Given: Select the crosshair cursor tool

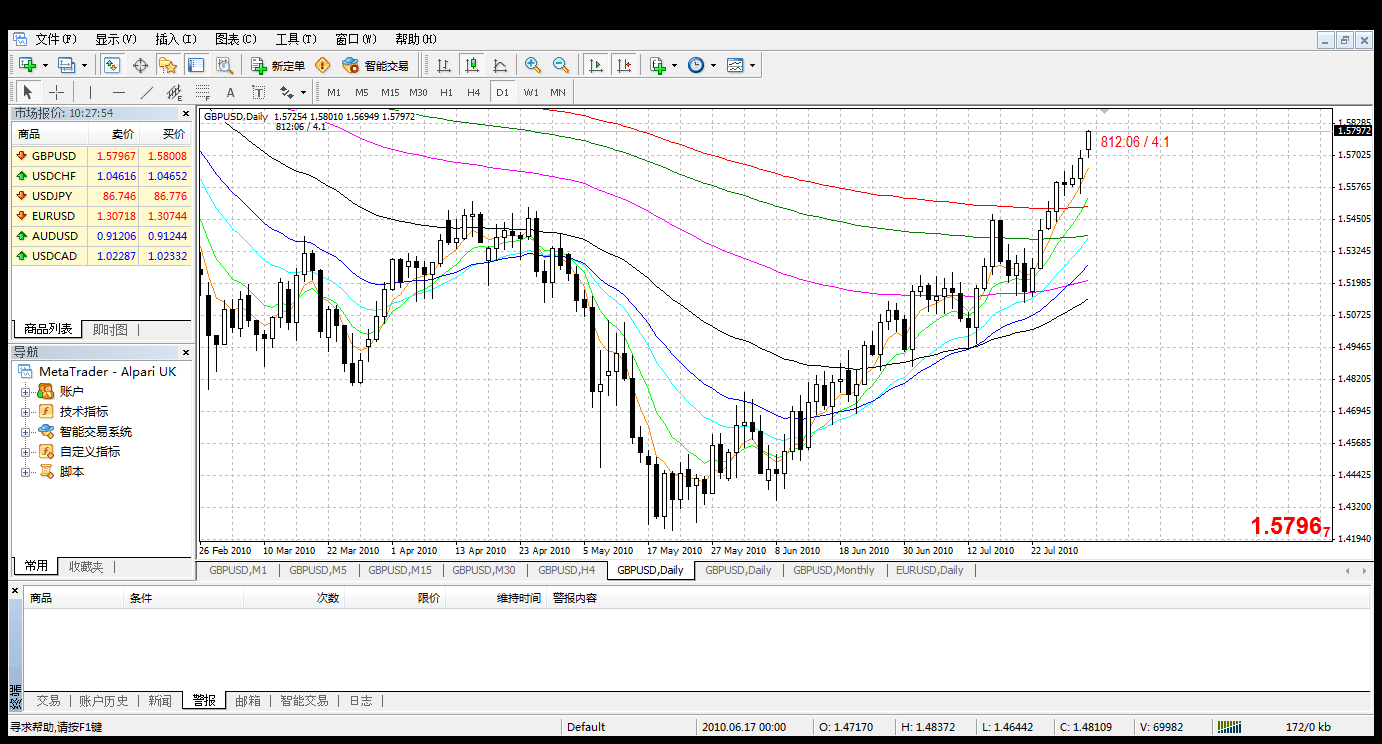Looking at the screenshot, I should click(57, 92).
